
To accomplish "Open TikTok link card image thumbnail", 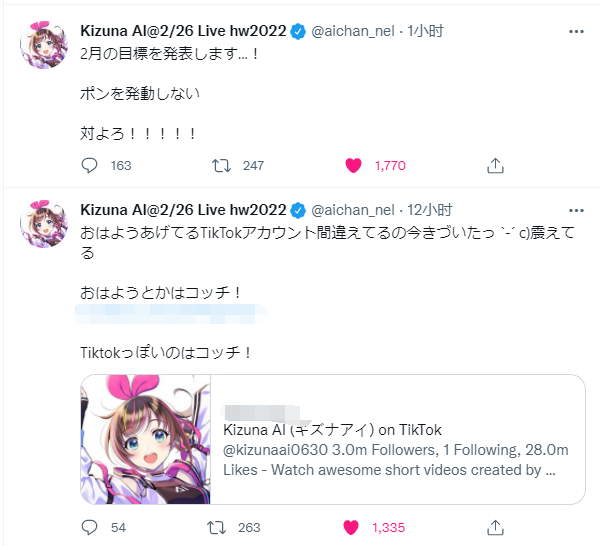I will 145,439.
